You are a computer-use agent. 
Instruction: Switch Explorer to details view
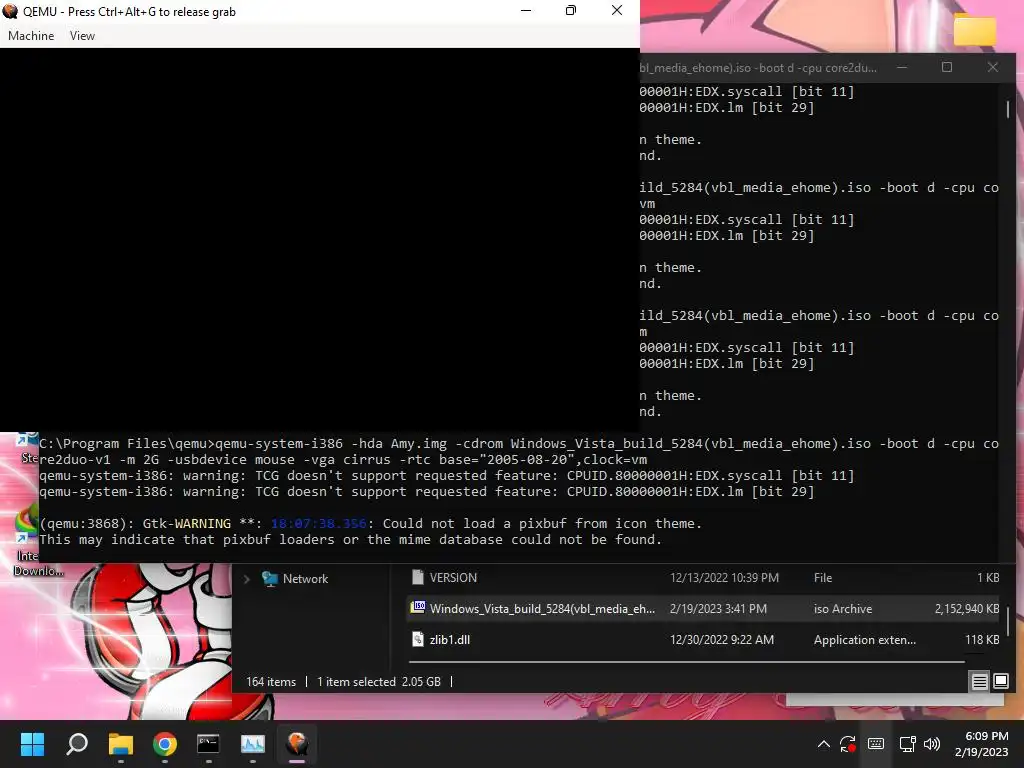click(980, 682)
